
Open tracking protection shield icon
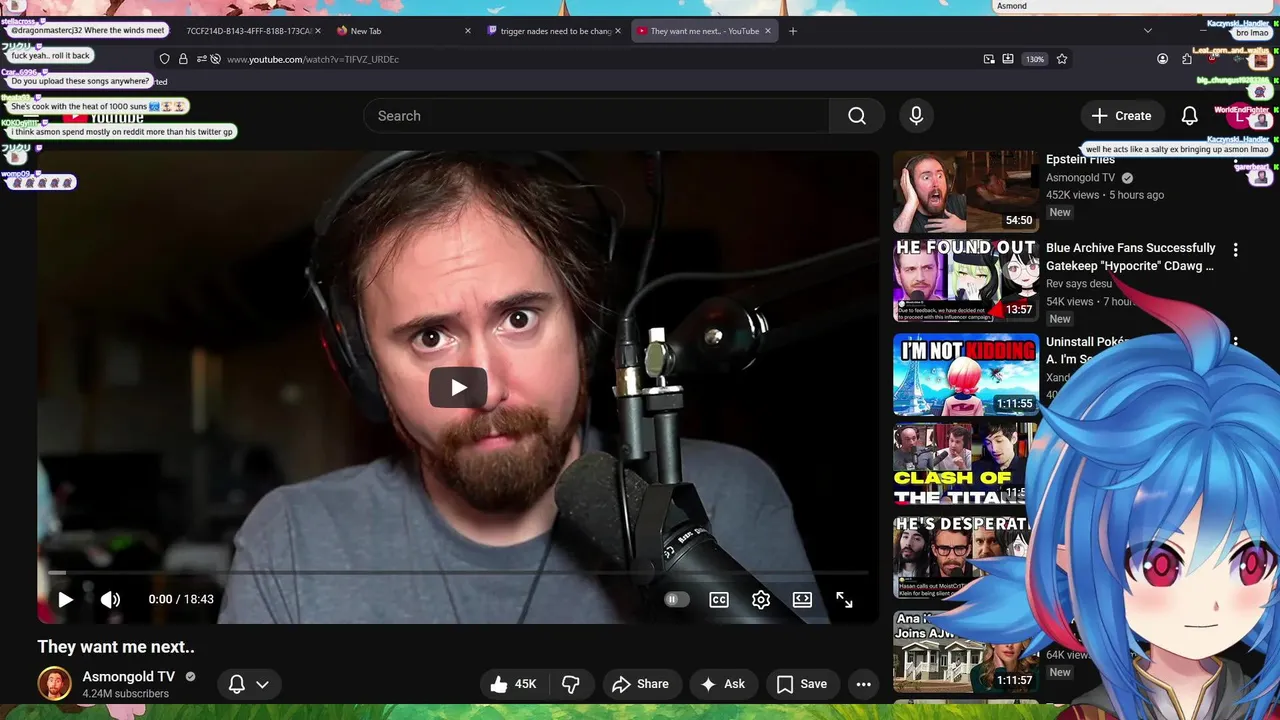pos(165,59)
